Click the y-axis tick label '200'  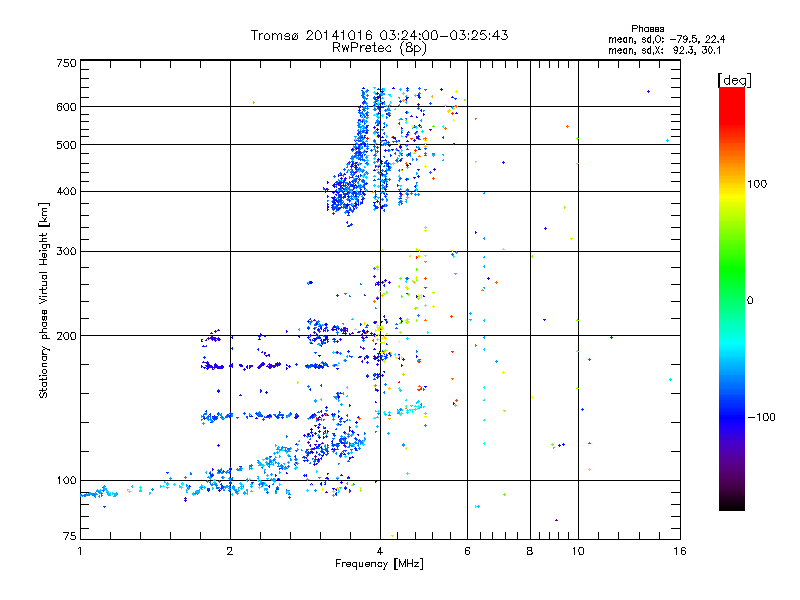[x=66, y=336]
